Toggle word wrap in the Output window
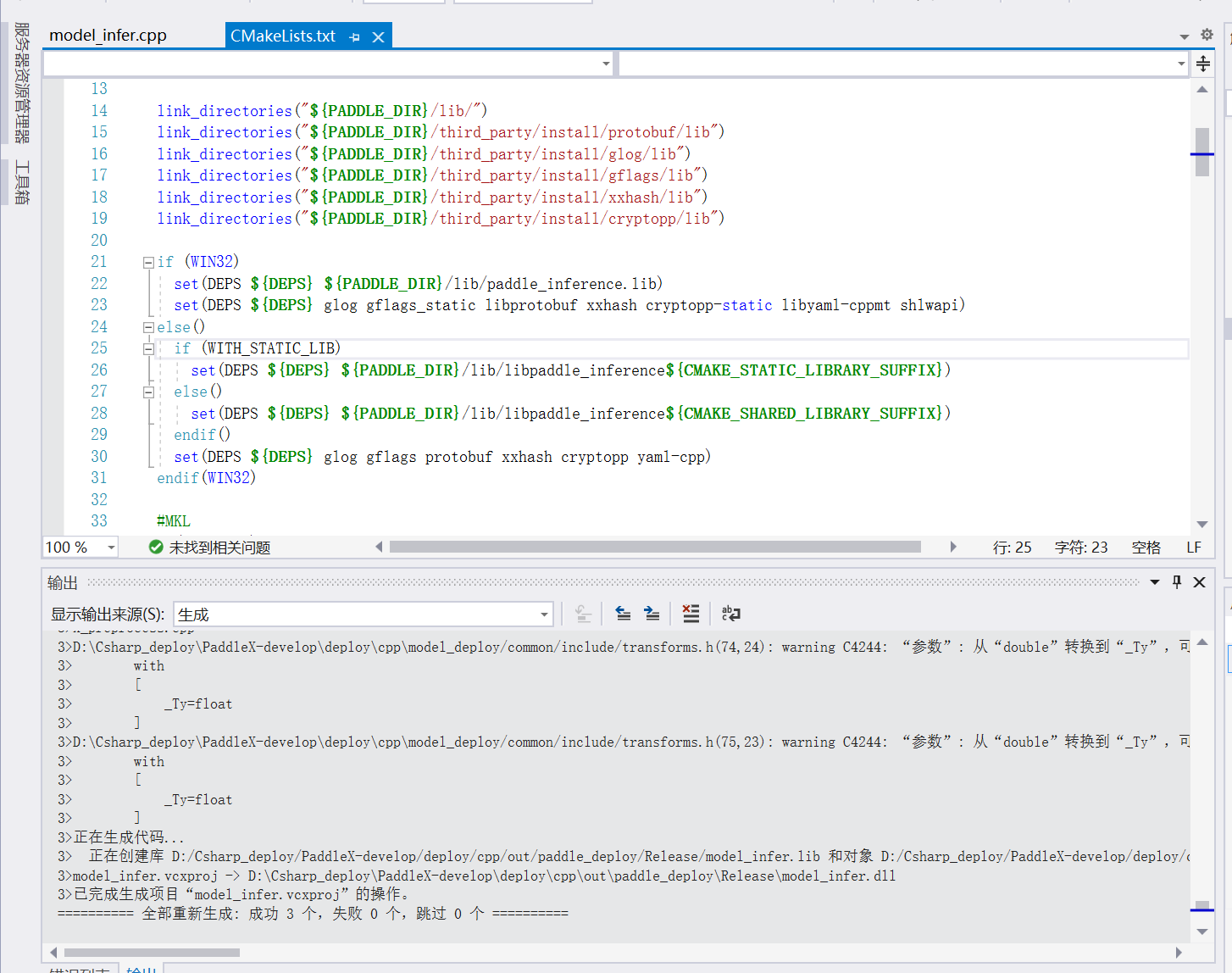The width and height of the screenshot is (1232, 973). tap(730, 614)
